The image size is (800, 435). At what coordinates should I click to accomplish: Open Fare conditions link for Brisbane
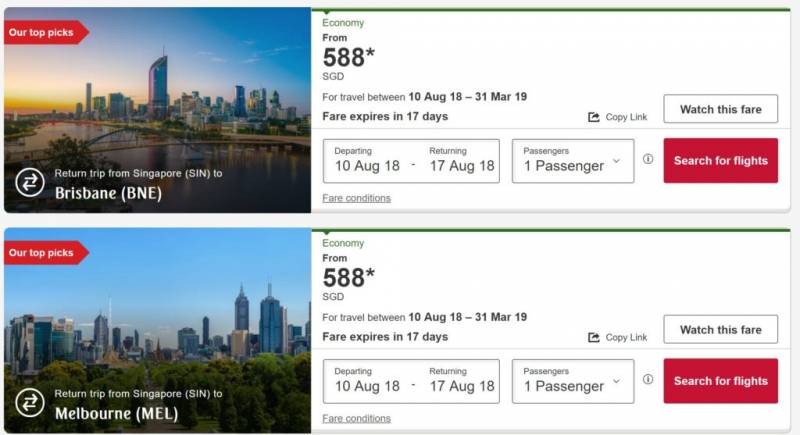pyautogui.click(x=356, y=198)
